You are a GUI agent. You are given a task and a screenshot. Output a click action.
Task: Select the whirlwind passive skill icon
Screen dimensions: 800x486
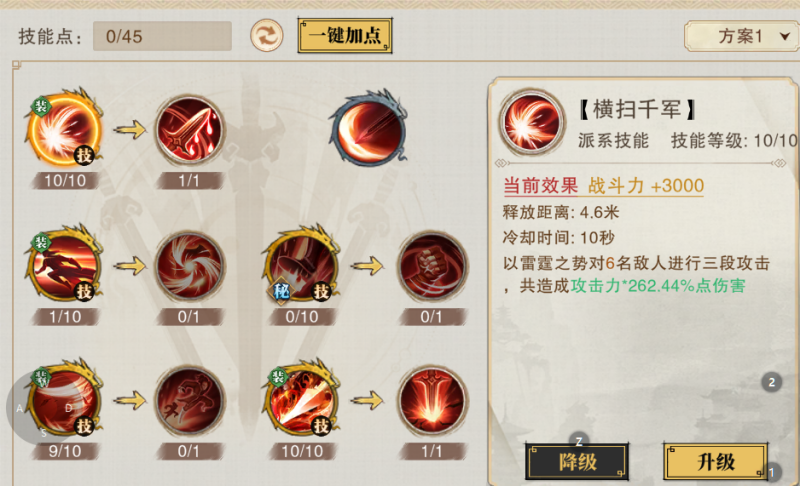coord(190,265)
